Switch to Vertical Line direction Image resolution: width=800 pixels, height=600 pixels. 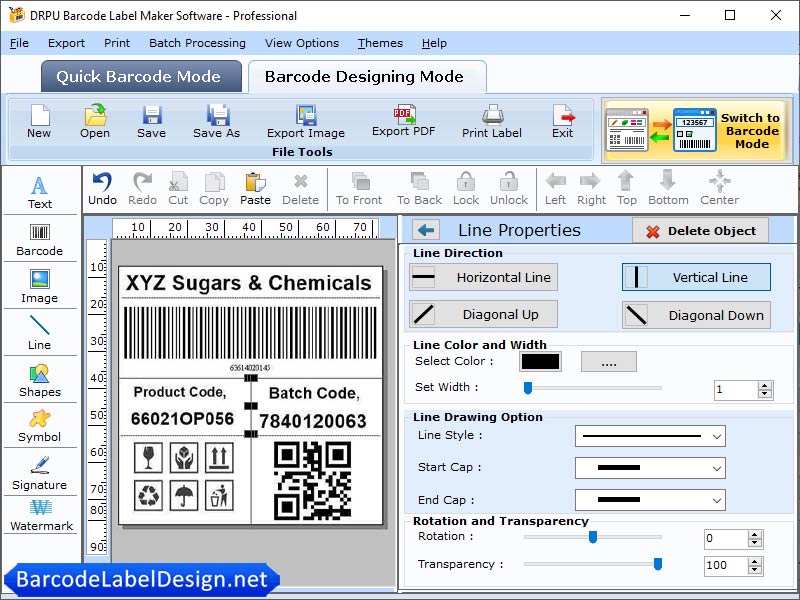[695, 277]
